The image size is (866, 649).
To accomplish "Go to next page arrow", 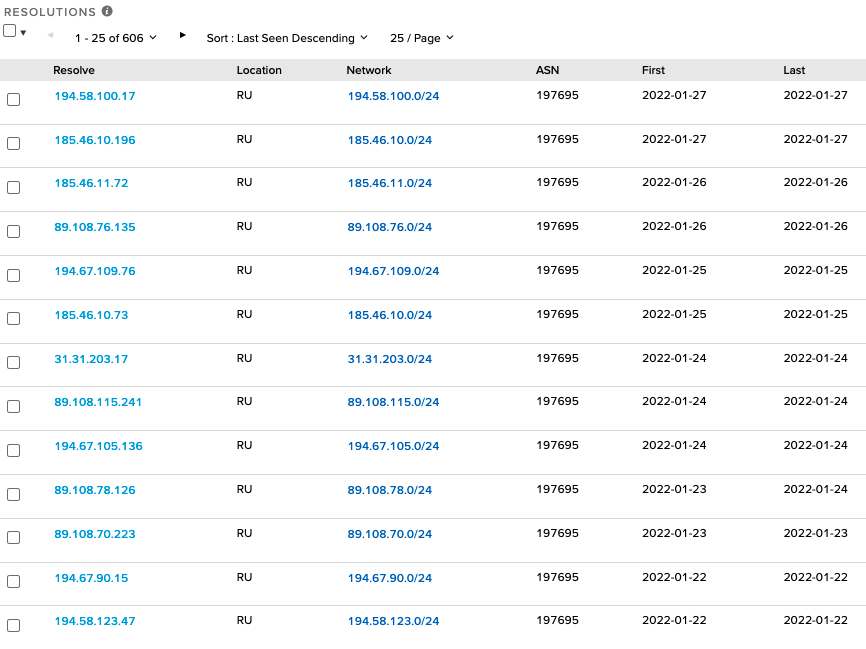I will tap(182, 35).
